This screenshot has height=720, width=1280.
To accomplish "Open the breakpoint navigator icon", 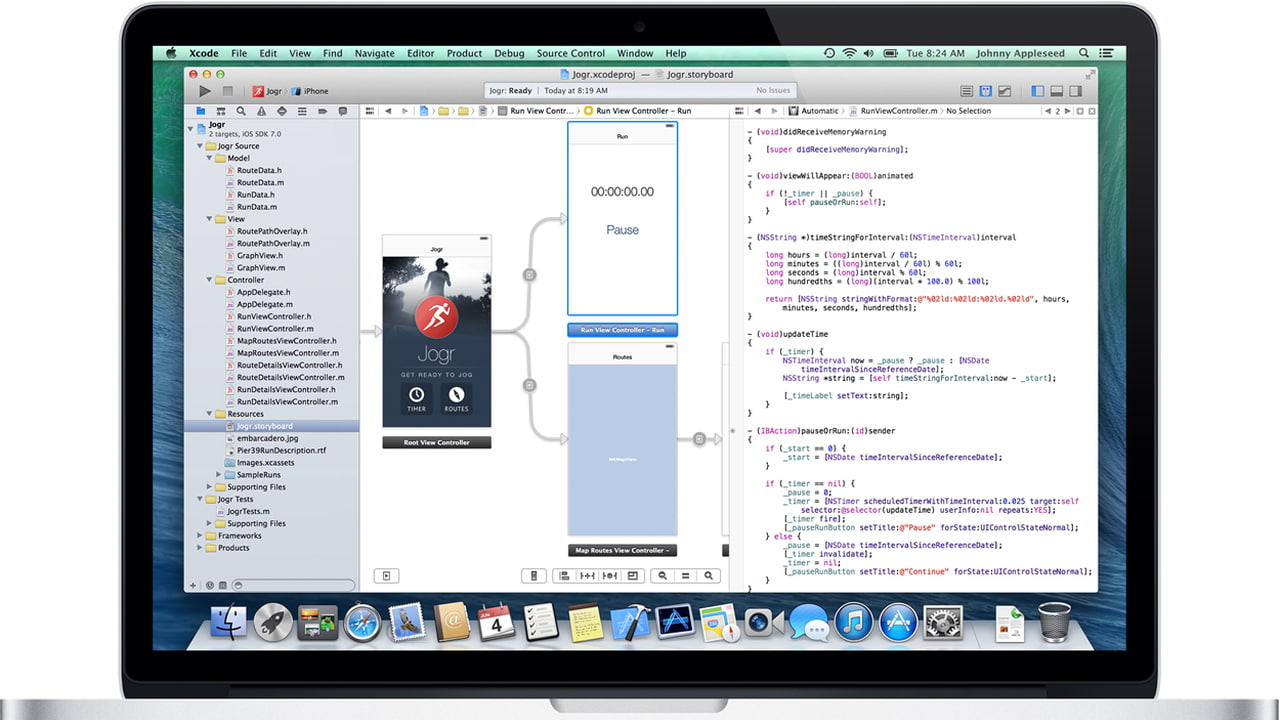I will pyautogui.click(x=322, y=111).
